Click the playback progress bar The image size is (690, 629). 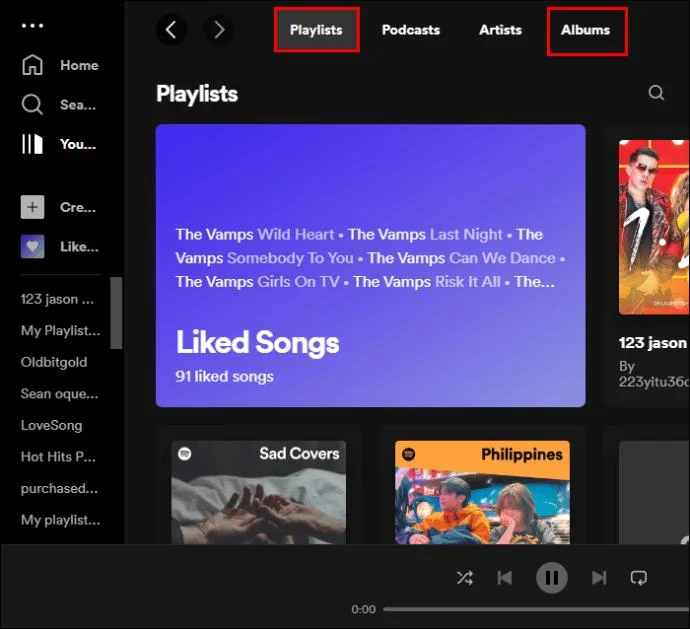(x=536, y=609)
